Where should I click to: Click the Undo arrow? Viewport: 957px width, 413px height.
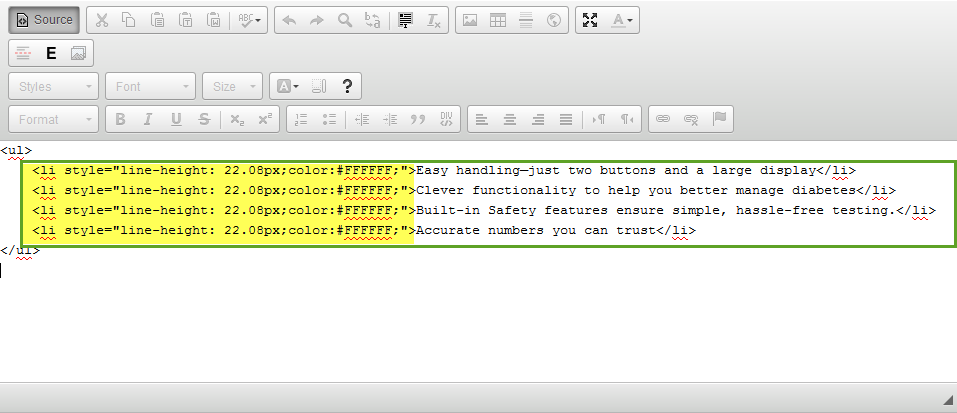[289, 20]
